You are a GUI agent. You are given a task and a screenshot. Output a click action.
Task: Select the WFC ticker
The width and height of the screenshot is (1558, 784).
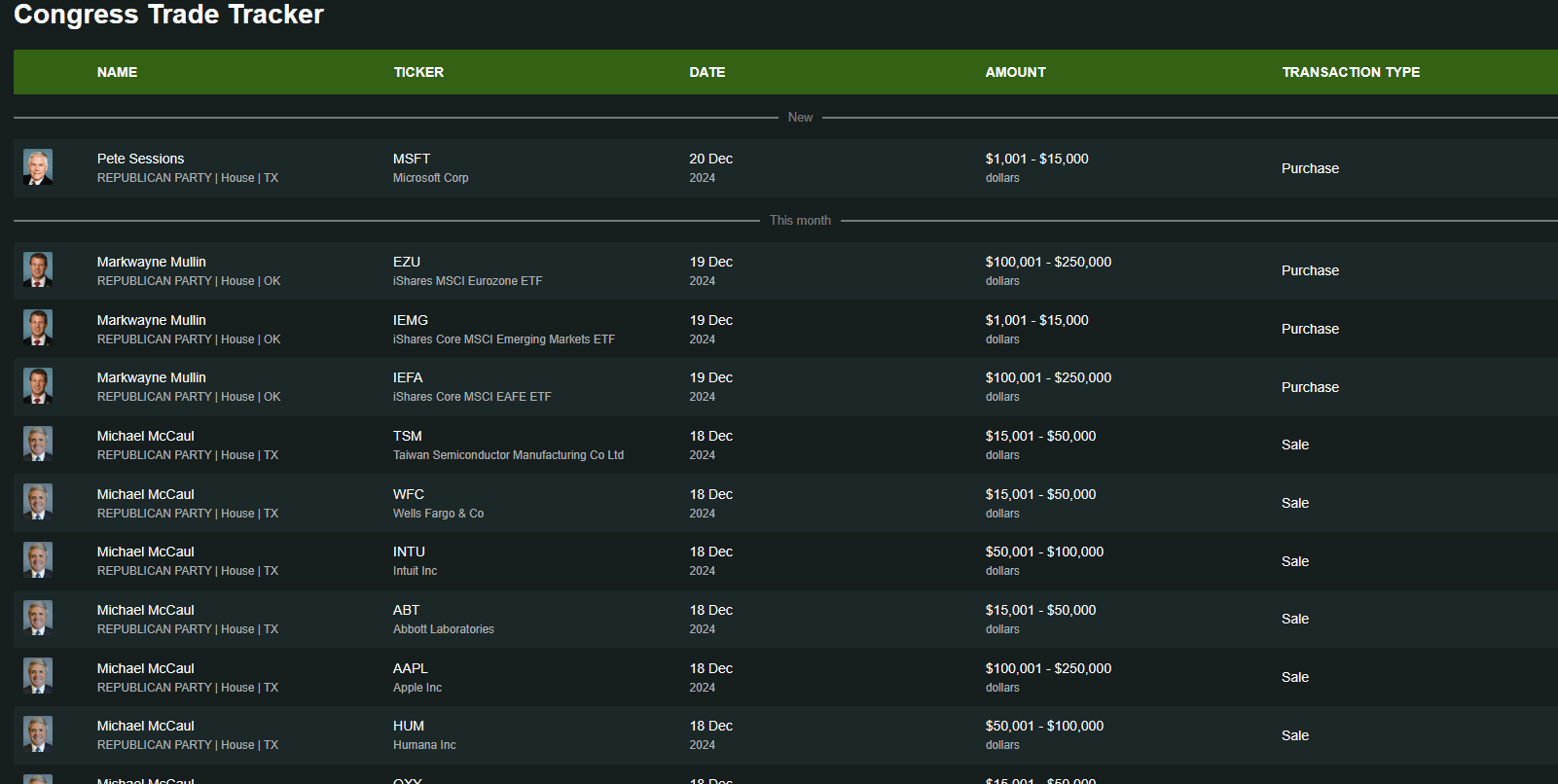point(409,494)
